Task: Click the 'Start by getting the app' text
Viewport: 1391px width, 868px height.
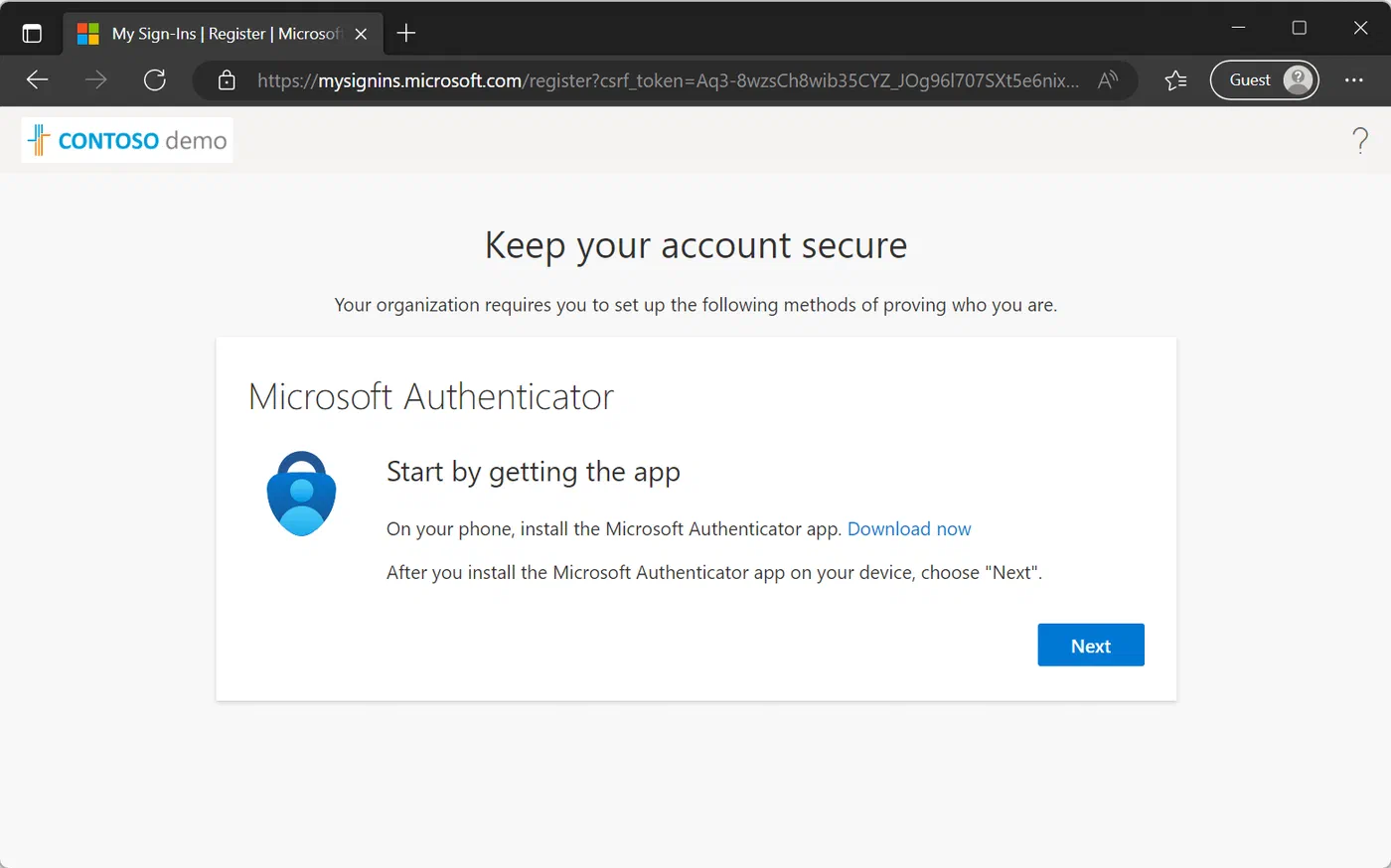Action: pyautogui.click(x=534, y=472)
